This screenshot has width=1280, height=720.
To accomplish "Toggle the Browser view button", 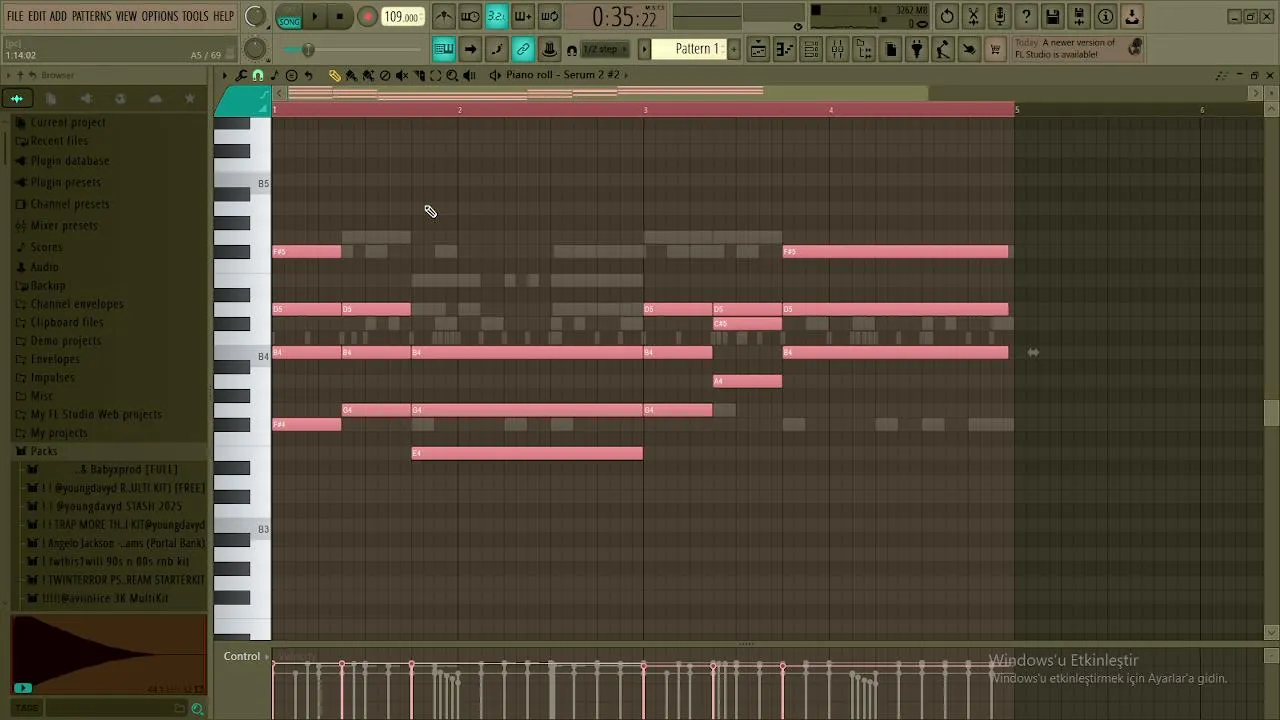I will pyautogui.click(x=863, y=50).
